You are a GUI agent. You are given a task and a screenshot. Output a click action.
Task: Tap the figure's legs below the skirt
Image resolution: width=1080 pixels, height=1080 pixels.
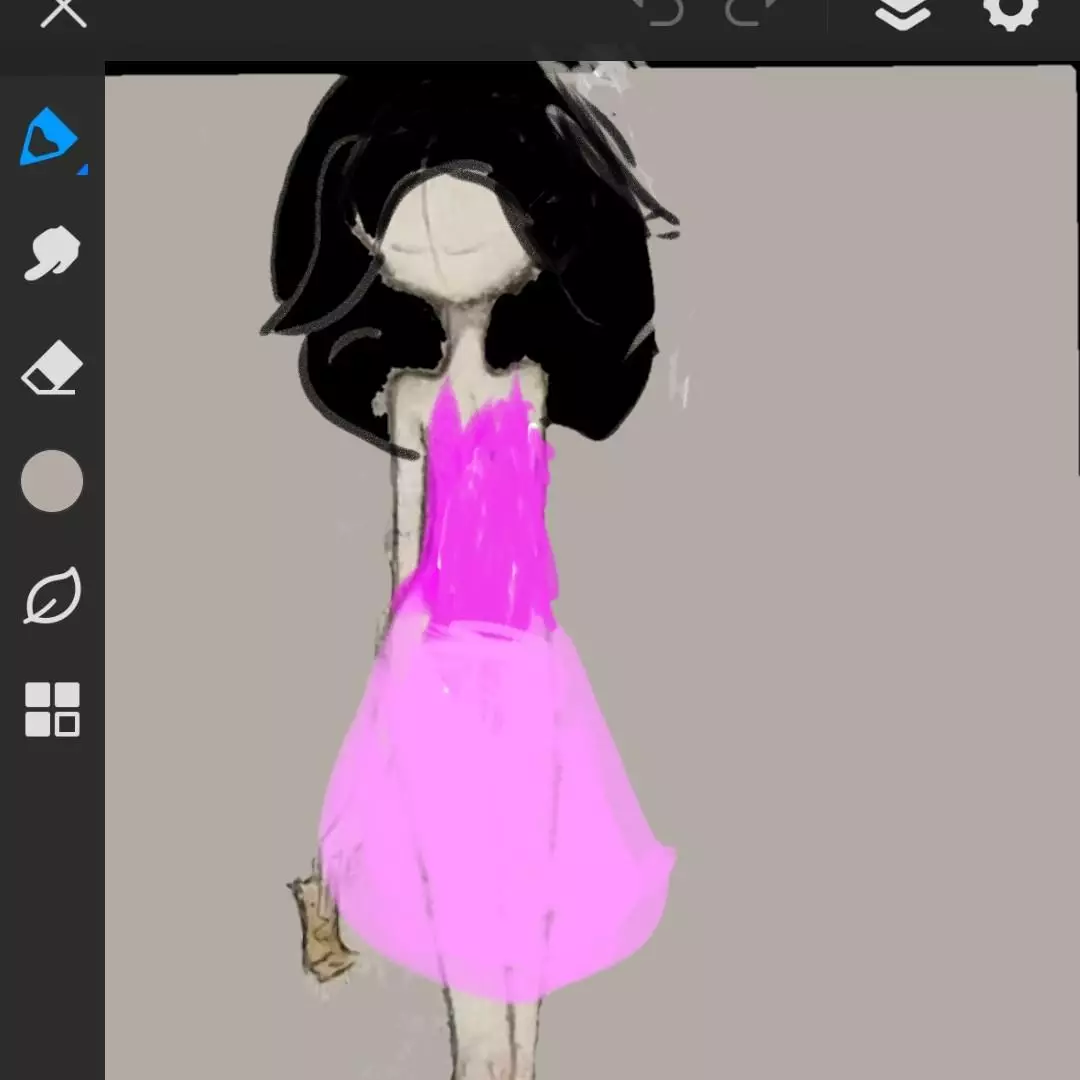click(490, 1040)
